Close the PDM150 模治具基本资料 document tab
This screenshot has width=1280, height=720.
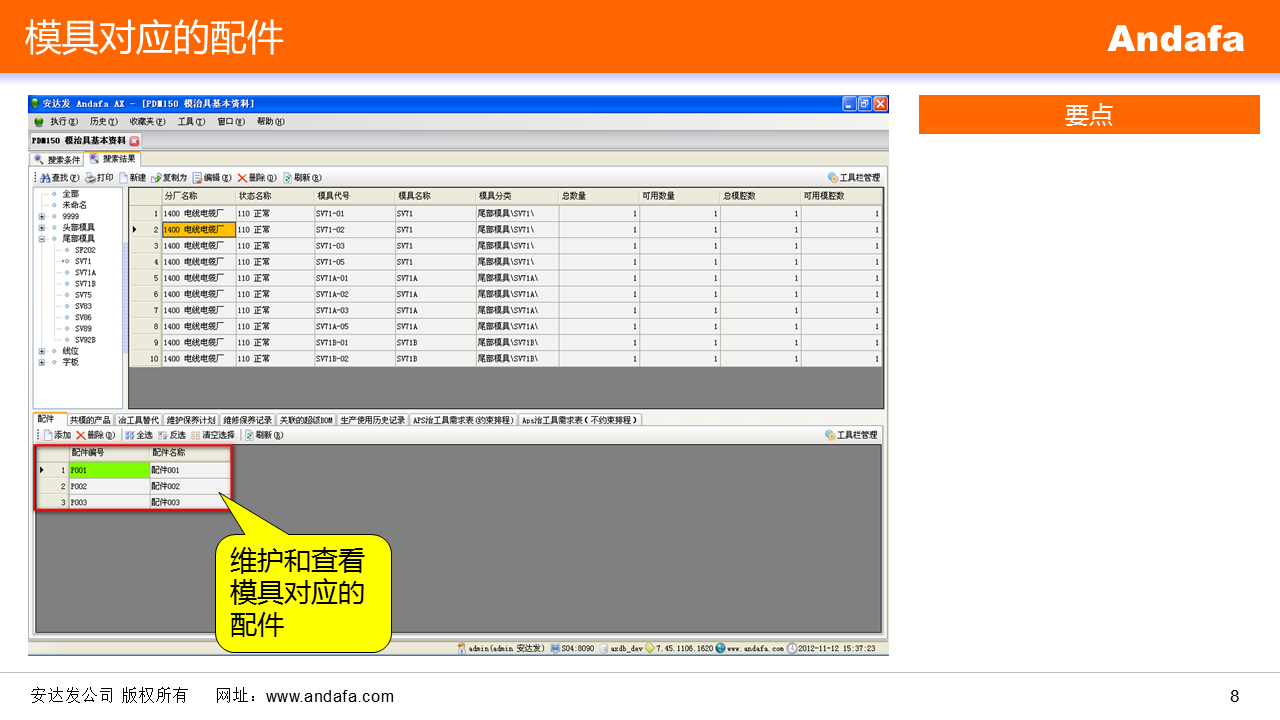click(x=135, y=141)
